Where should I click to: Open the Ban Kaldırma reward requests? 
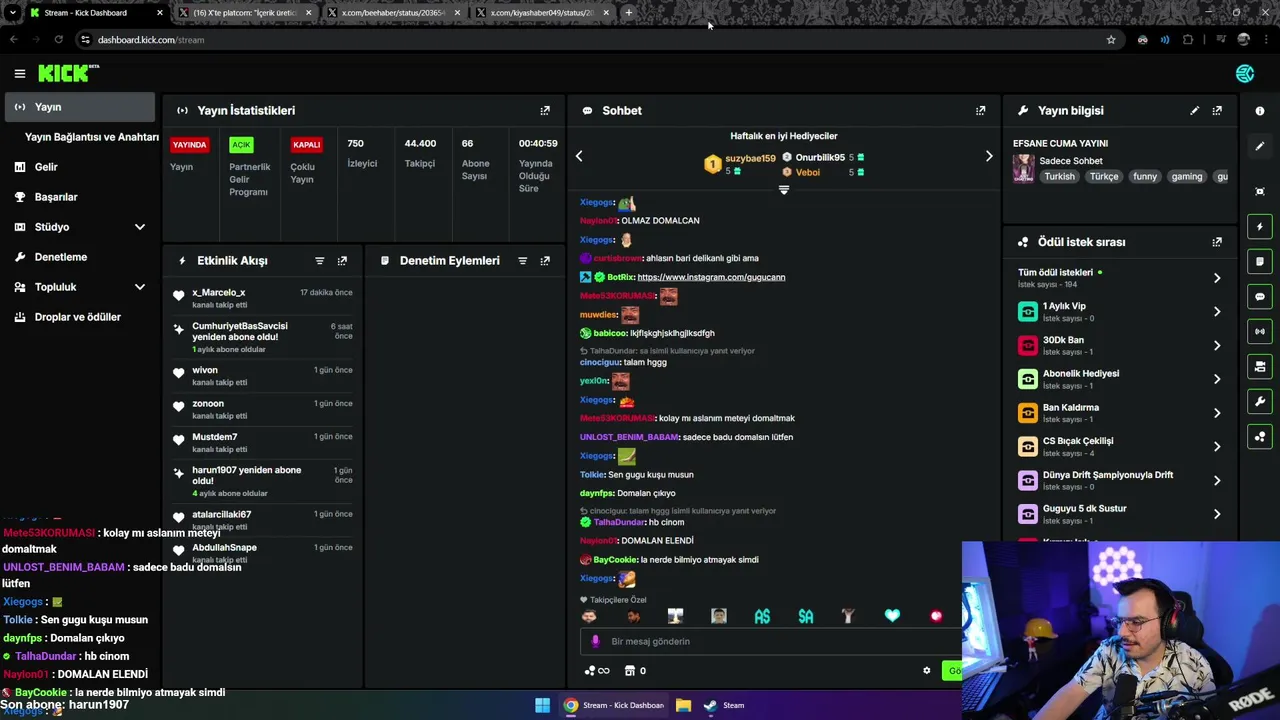click(x=1119, y=413)
